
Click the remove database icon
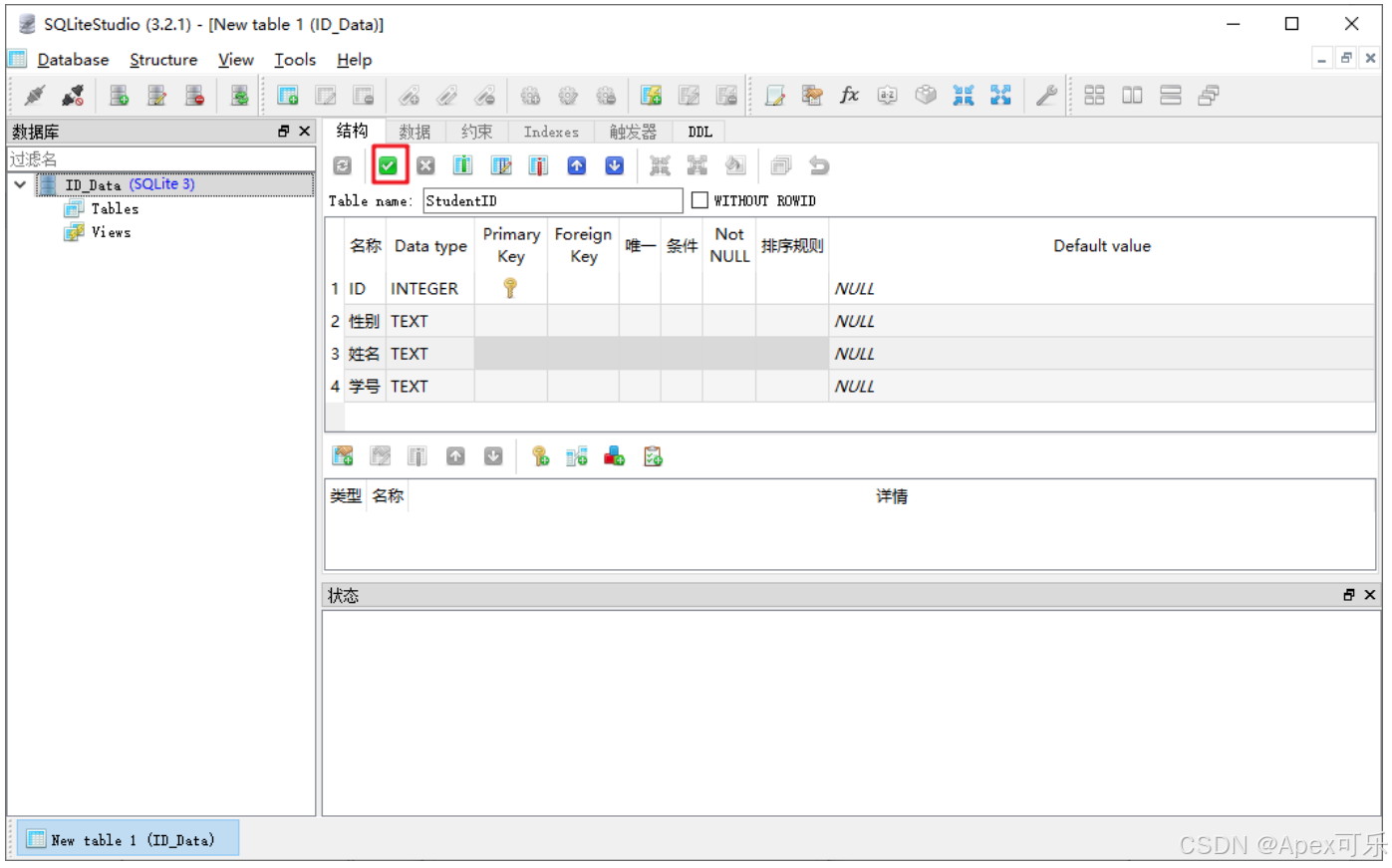[x=195, y=96]
